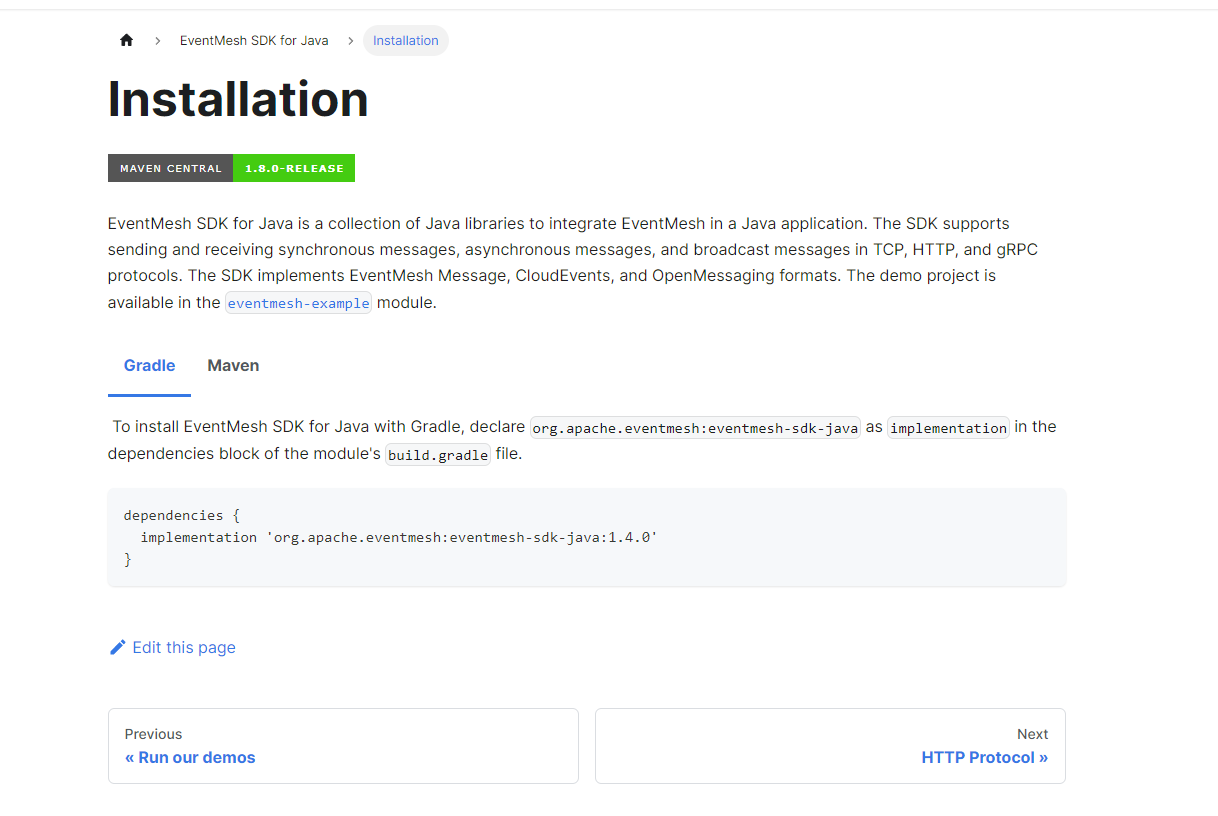Click the 1.8.0-RELEASE green badge label
Screen dimensions: 1218x816
pos(294,168)
